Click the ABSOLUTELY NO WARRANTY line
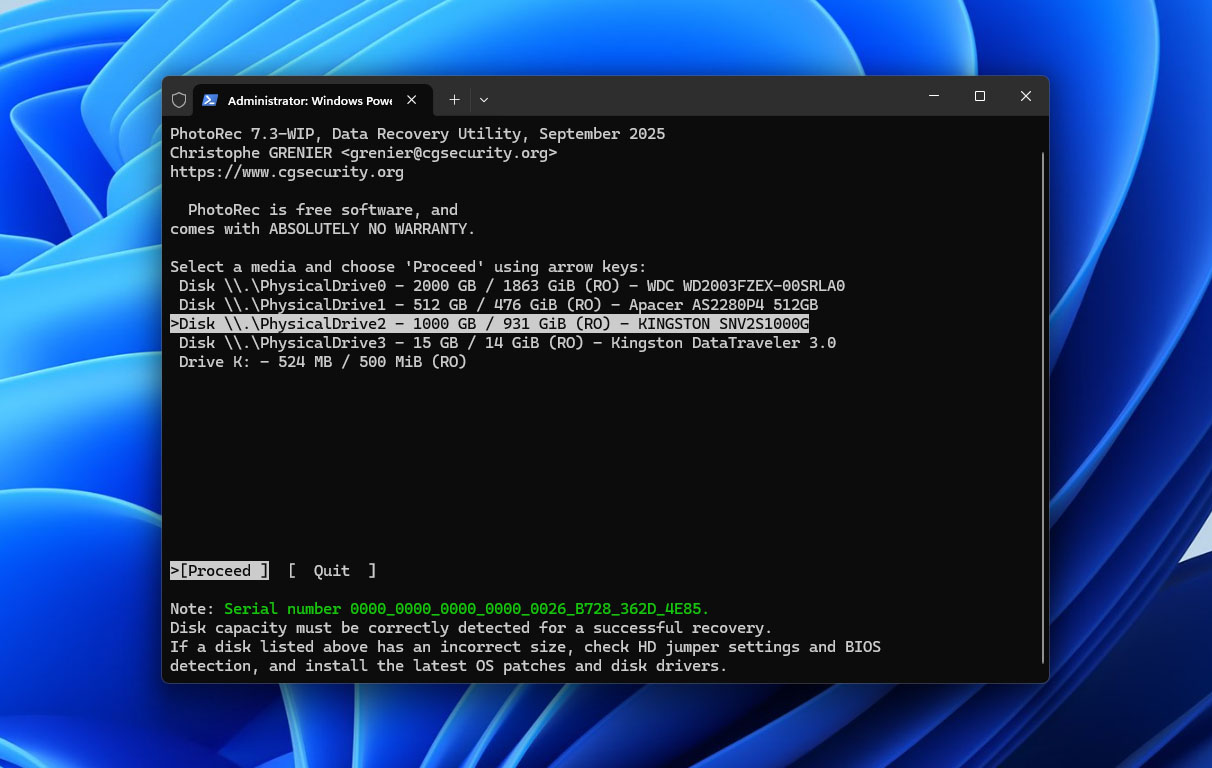 coord(323,229)
